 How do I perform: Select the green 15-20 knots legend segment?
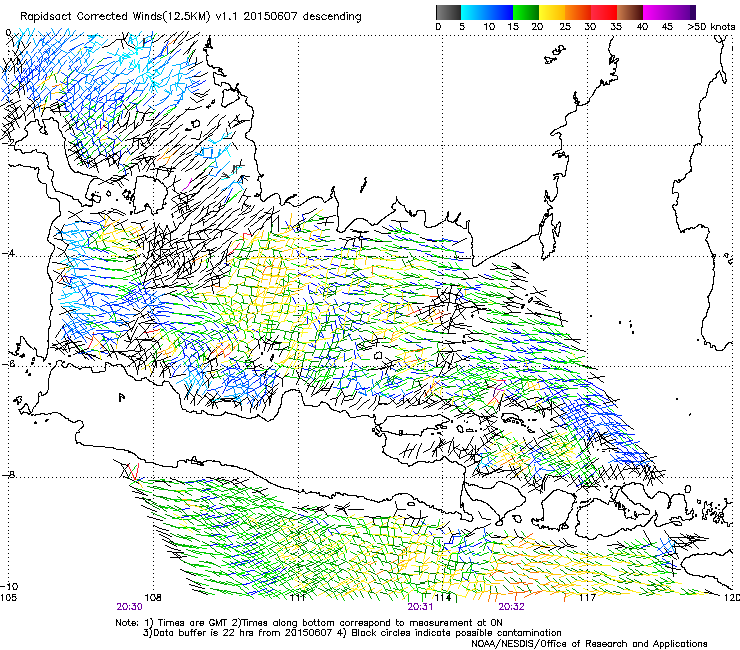tap(526, 12)
